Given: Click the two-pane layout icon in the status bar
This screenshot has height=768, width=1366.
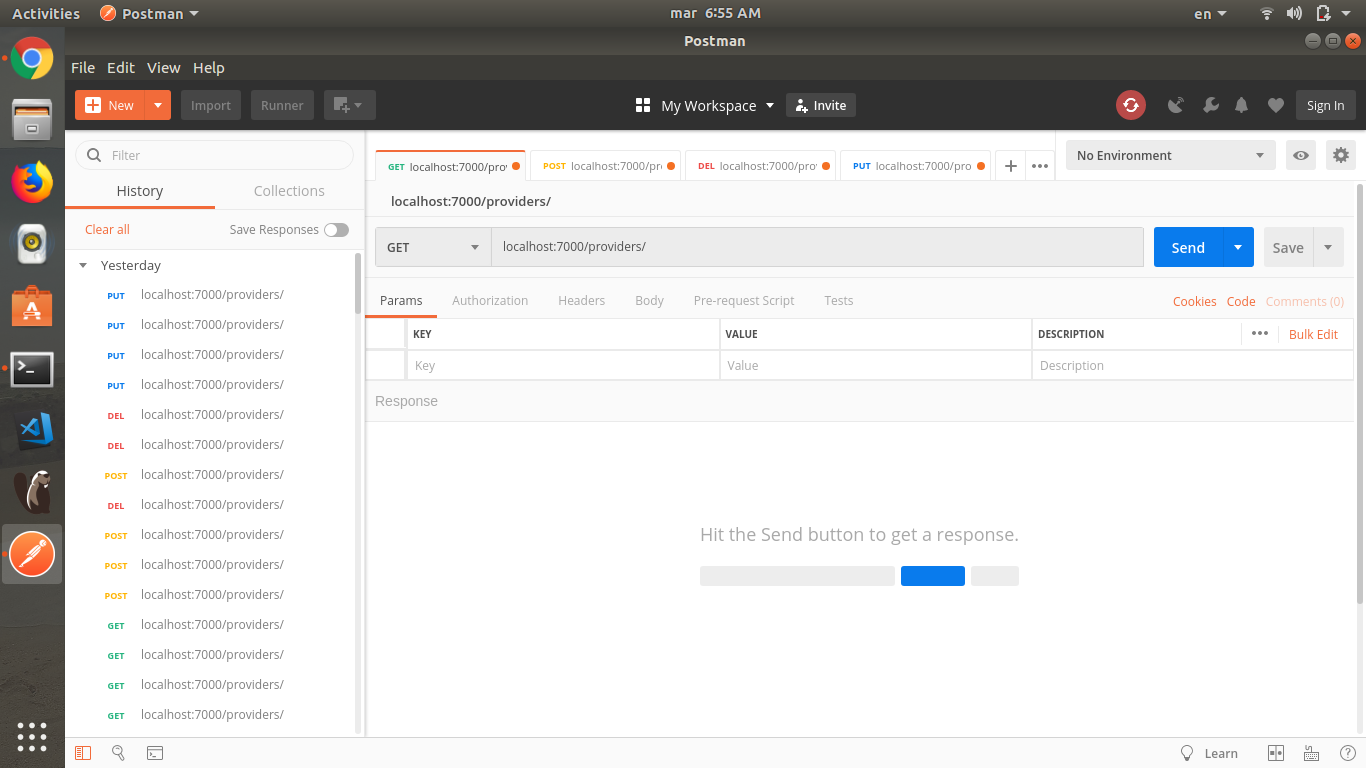Looking at the screenshot, I should tap(1275, 753).
